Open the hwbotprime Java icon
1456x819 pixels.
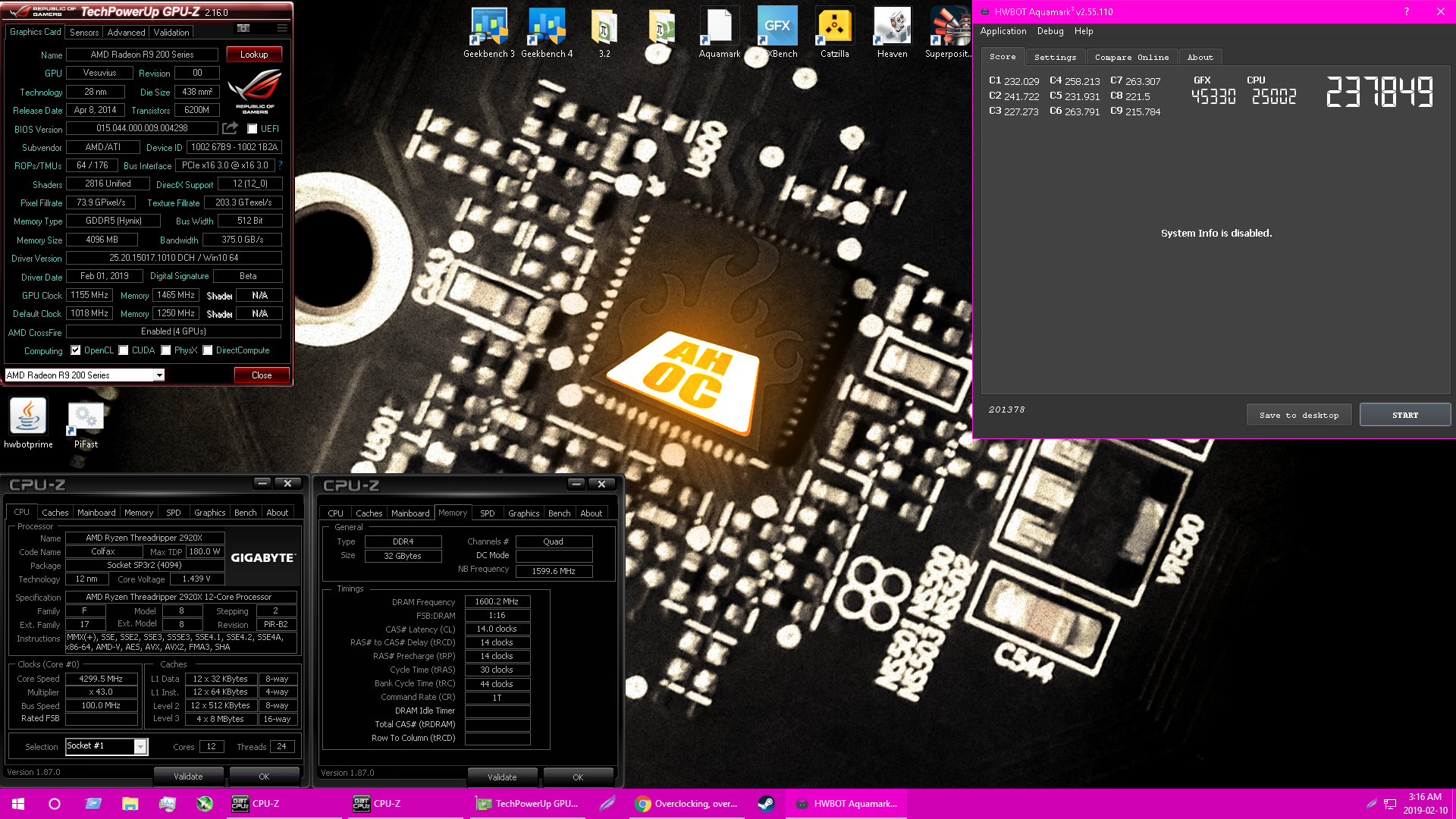[28, 423]
